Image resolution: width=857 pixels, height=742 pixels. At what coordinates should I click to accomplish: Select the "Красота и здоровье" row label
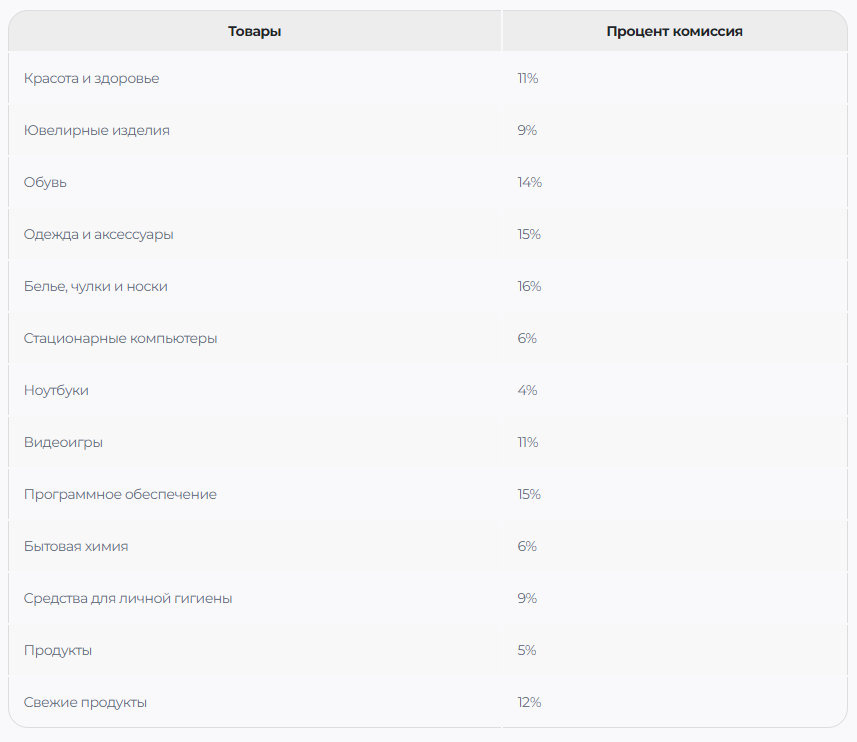91,79
